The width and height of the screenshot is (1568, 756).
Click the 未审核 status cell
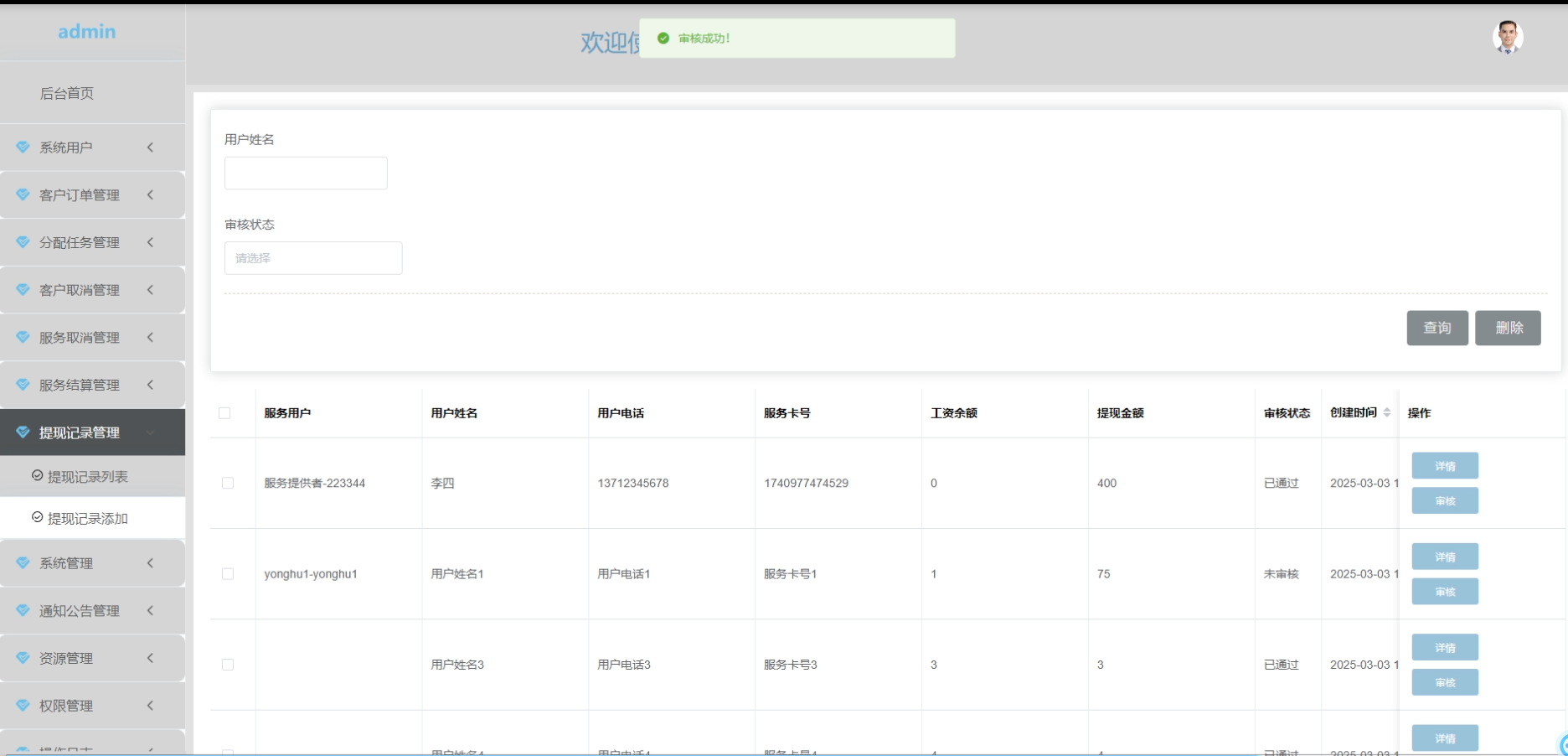coord(1282,574)
